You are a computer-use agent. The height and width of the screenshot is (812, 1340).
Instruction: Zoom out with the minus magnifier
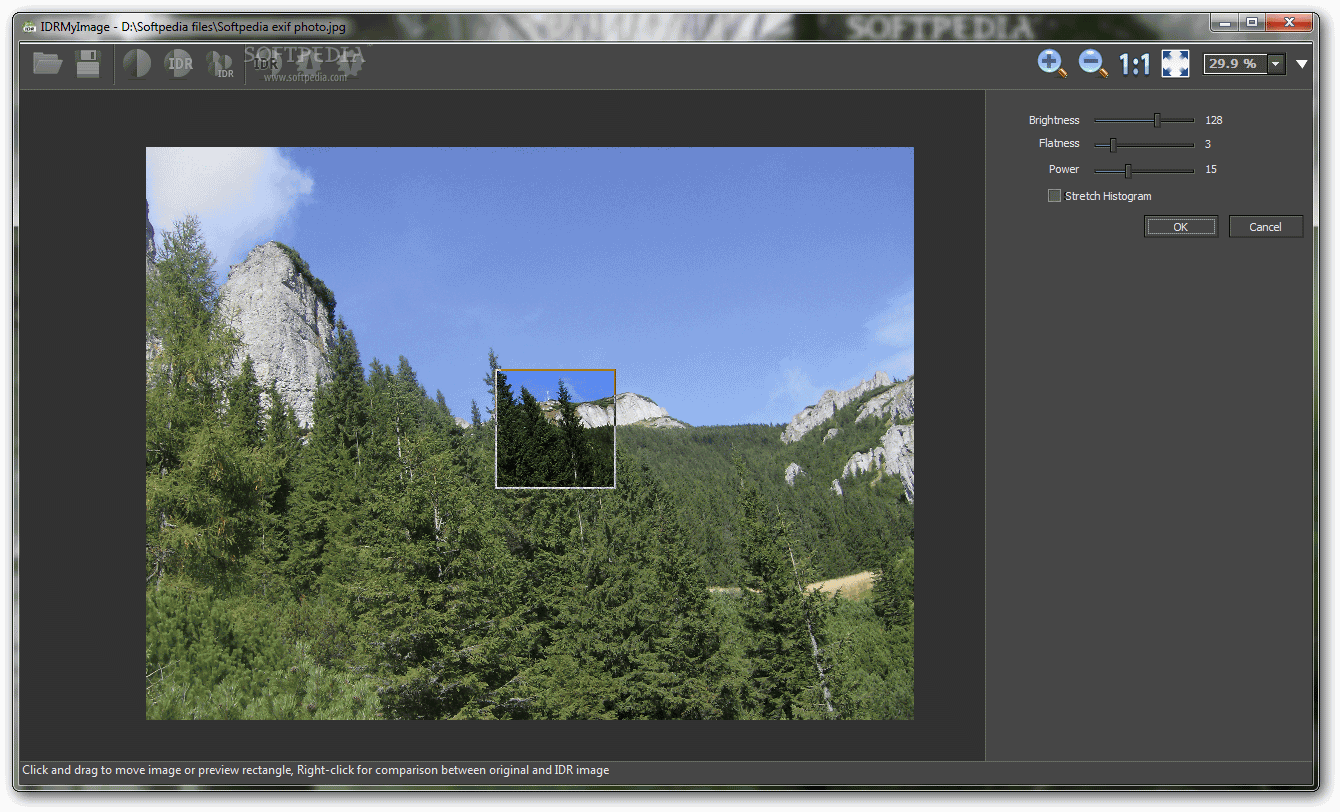(x=1092, y=64)
